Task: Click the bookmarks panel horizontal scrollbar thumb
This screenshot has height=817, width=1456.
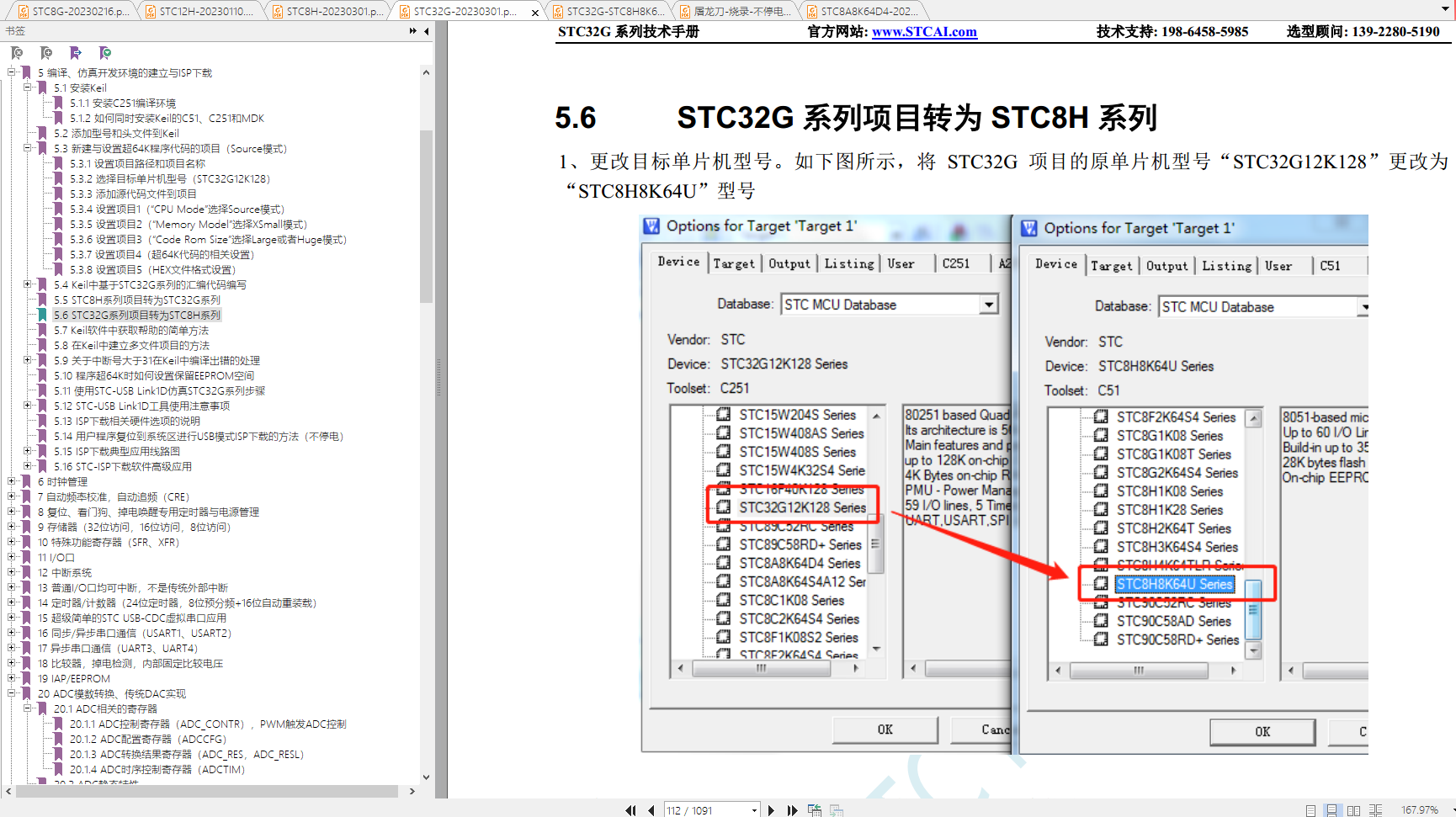Action: coord(206,792)
